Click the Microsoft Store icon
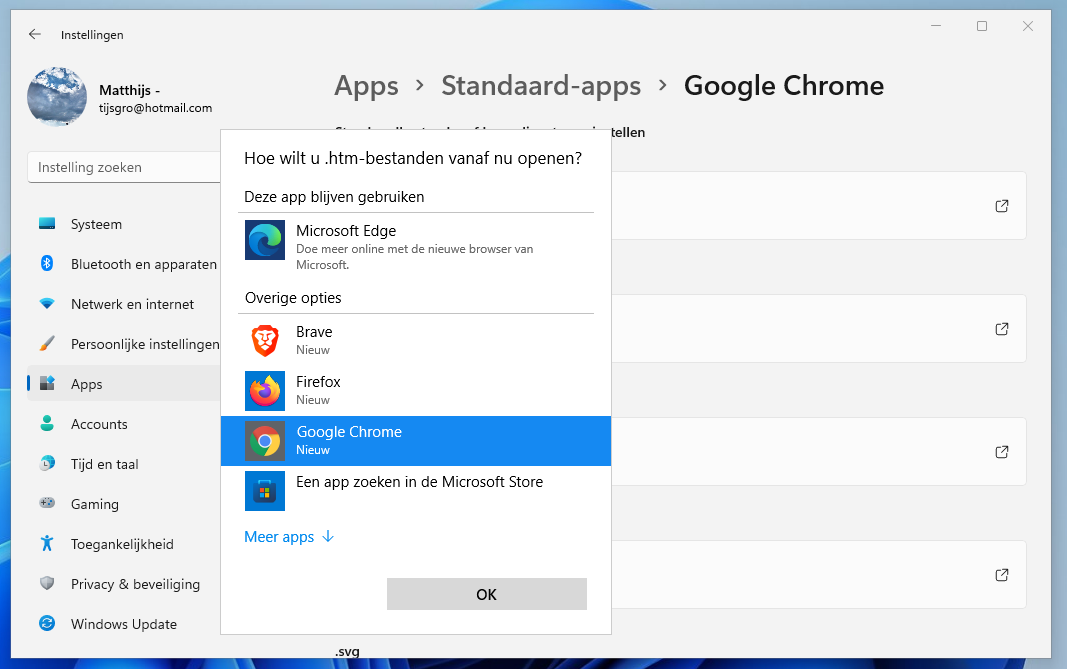Image resolution: width=1067 pixels, height=669 pixels. 265,491
